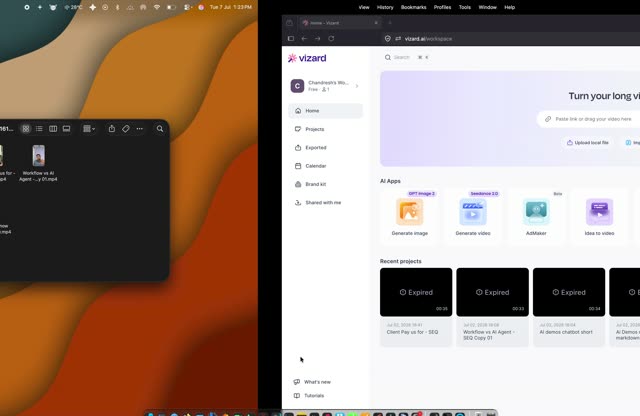The image size is (640, 416).
Task: Open Exported in the Vizard sidebar
Action: 325,147
